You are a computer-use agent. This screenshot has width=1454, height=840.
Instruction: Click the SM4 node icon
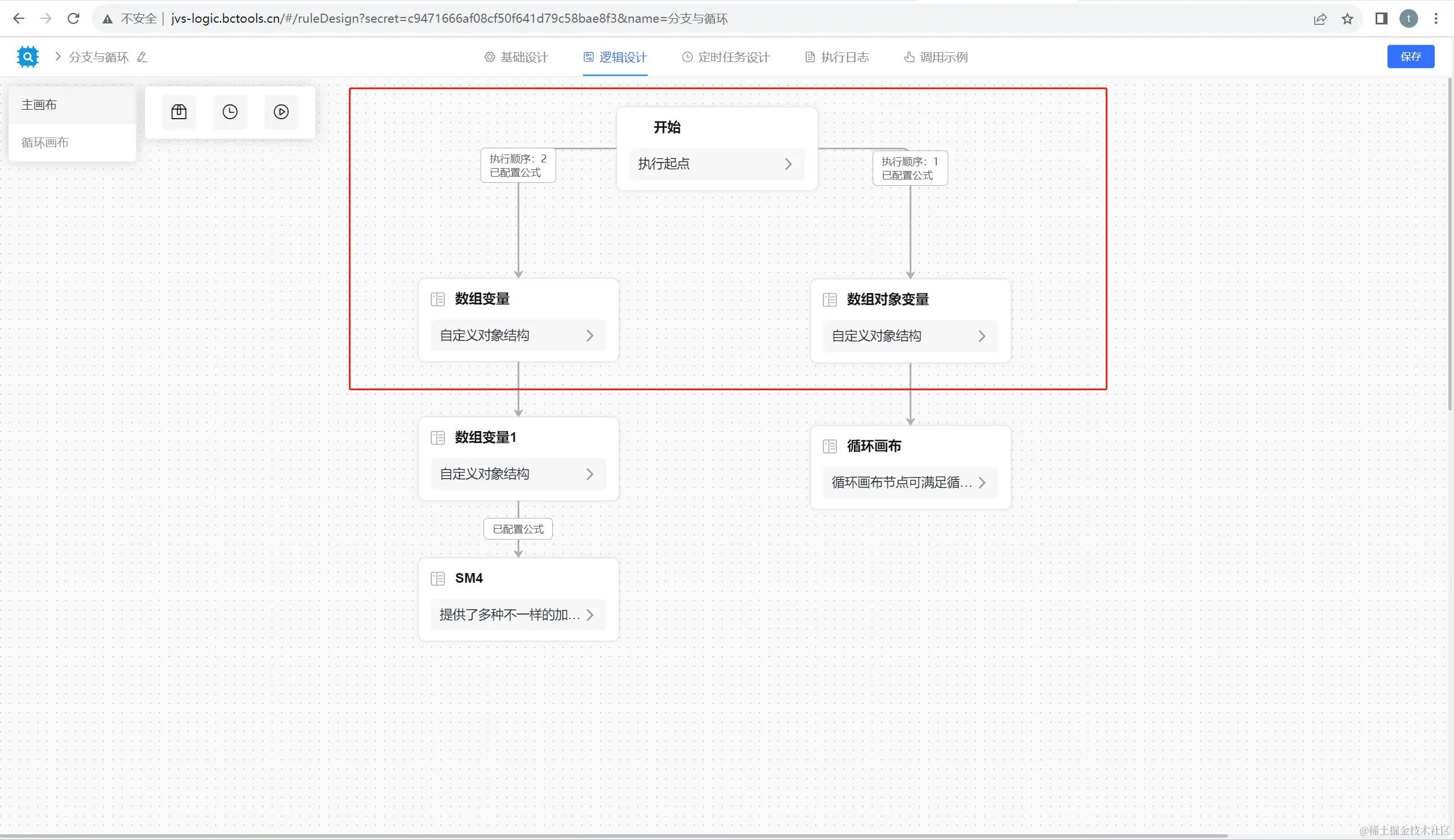[x=438, y=578]
